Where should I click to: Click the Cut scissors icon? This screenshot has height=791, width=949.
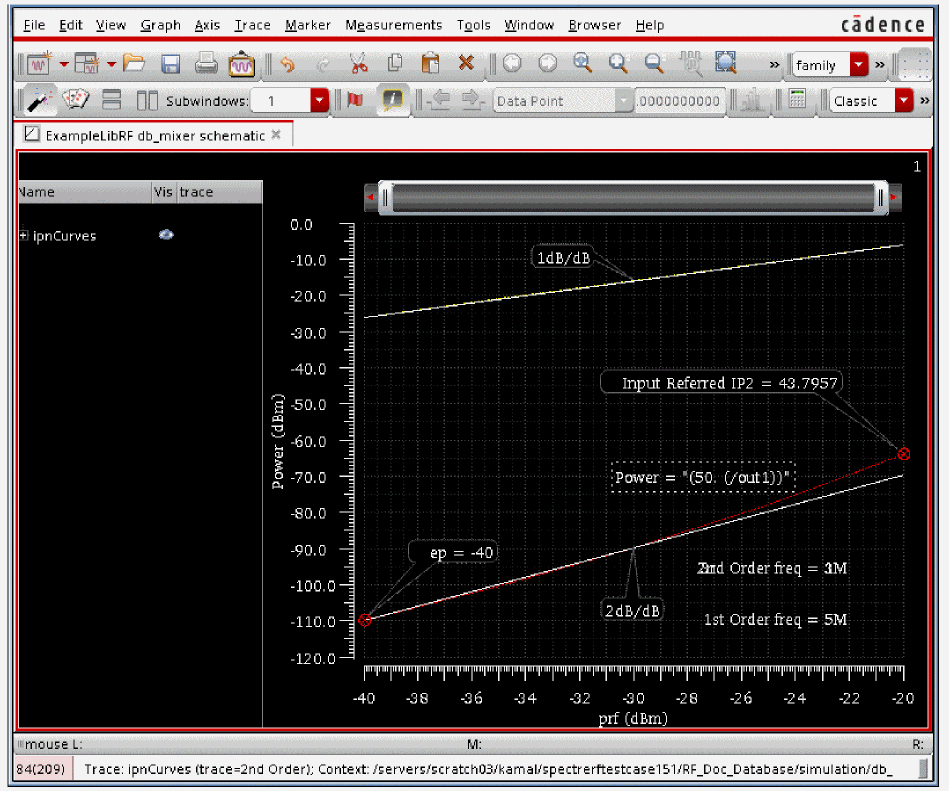click(358, 64)
